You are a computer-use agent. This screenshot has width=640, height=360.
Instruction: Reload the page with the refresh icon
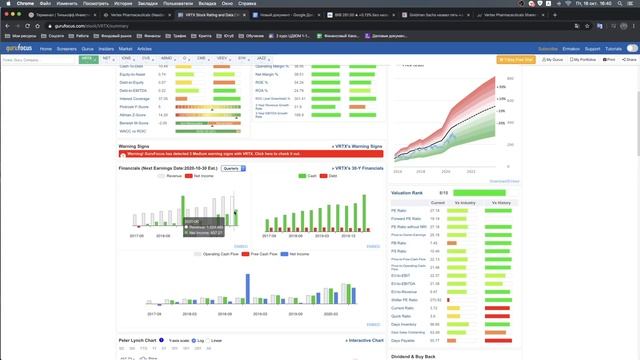(x=27, y=26)
